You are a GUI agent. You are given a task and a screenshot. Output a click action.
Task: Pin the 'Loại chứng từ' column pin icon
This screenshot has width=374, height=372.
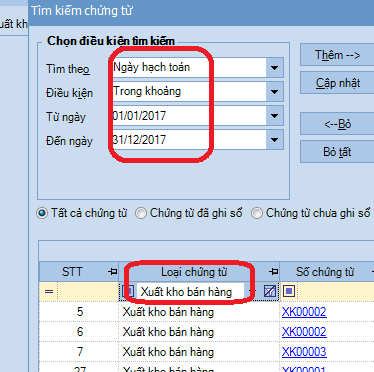pyautogui.click(x=273, y=272)
